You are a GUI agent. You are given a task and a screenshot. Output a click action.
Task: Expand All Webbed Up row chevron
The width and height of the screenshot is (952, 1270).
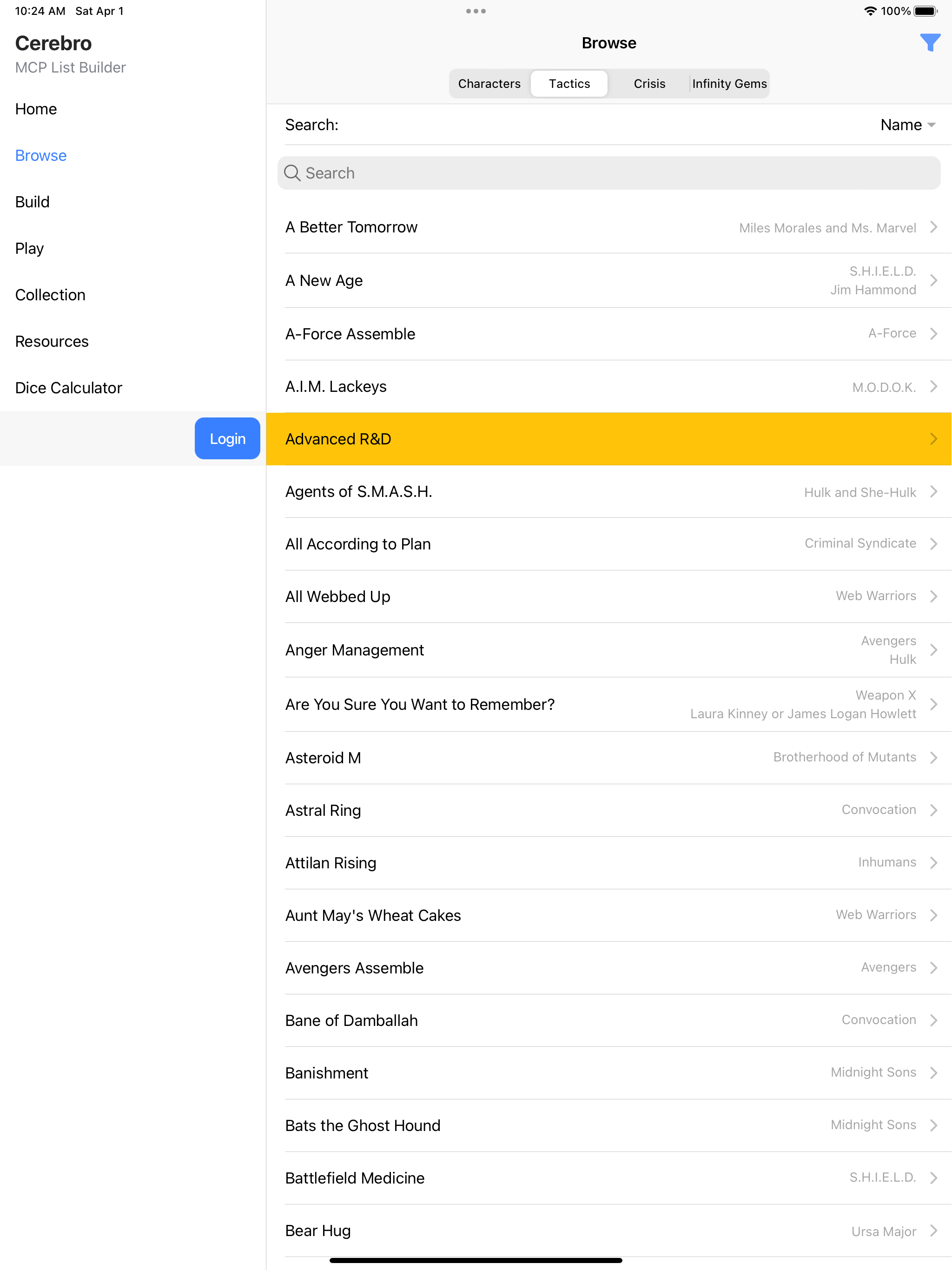tap(933, 596)
